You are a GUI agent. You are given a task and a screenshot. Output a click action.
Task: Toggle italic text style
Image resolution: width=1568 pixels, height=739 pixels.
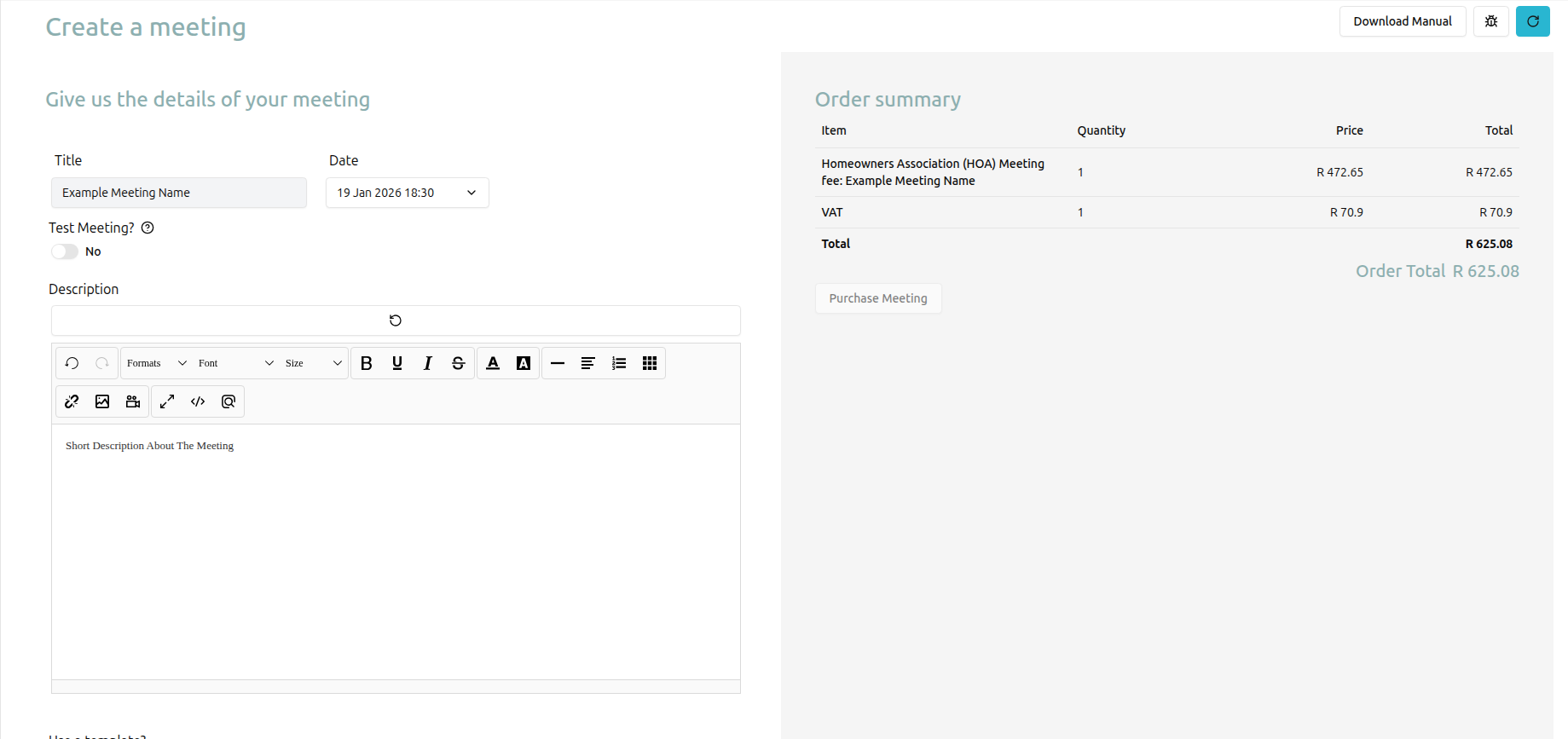pyautogui.click(x=427, y=363)
